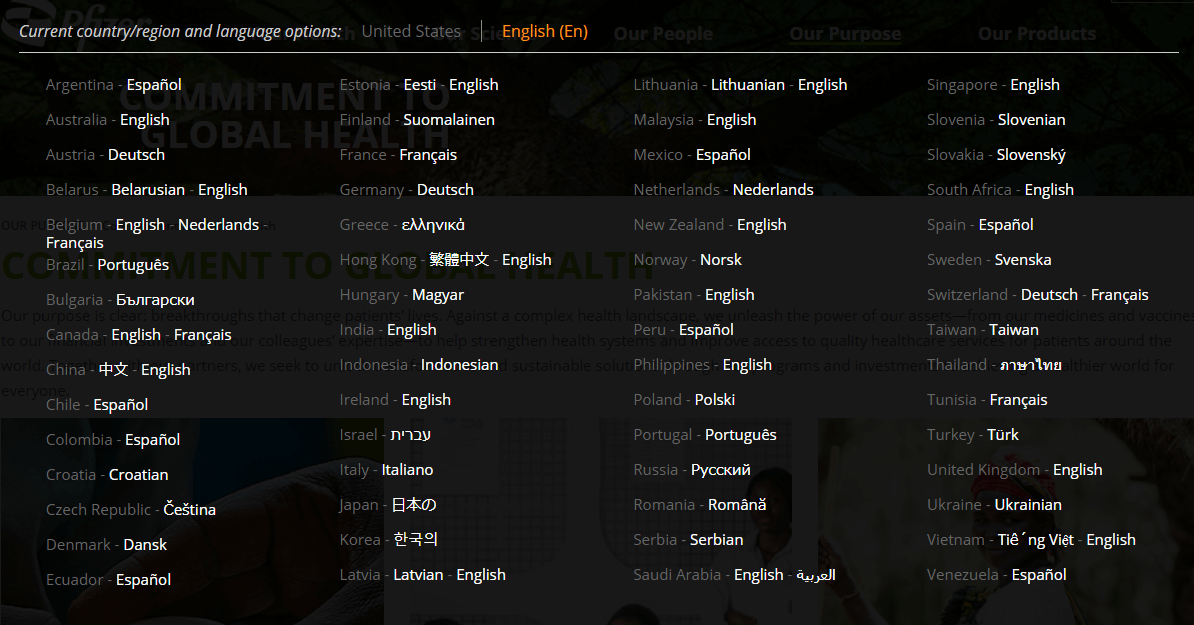This screenshot has height=625, width=1194.
Task: Choose Deutsch for Germany
Action: point(445,190)
